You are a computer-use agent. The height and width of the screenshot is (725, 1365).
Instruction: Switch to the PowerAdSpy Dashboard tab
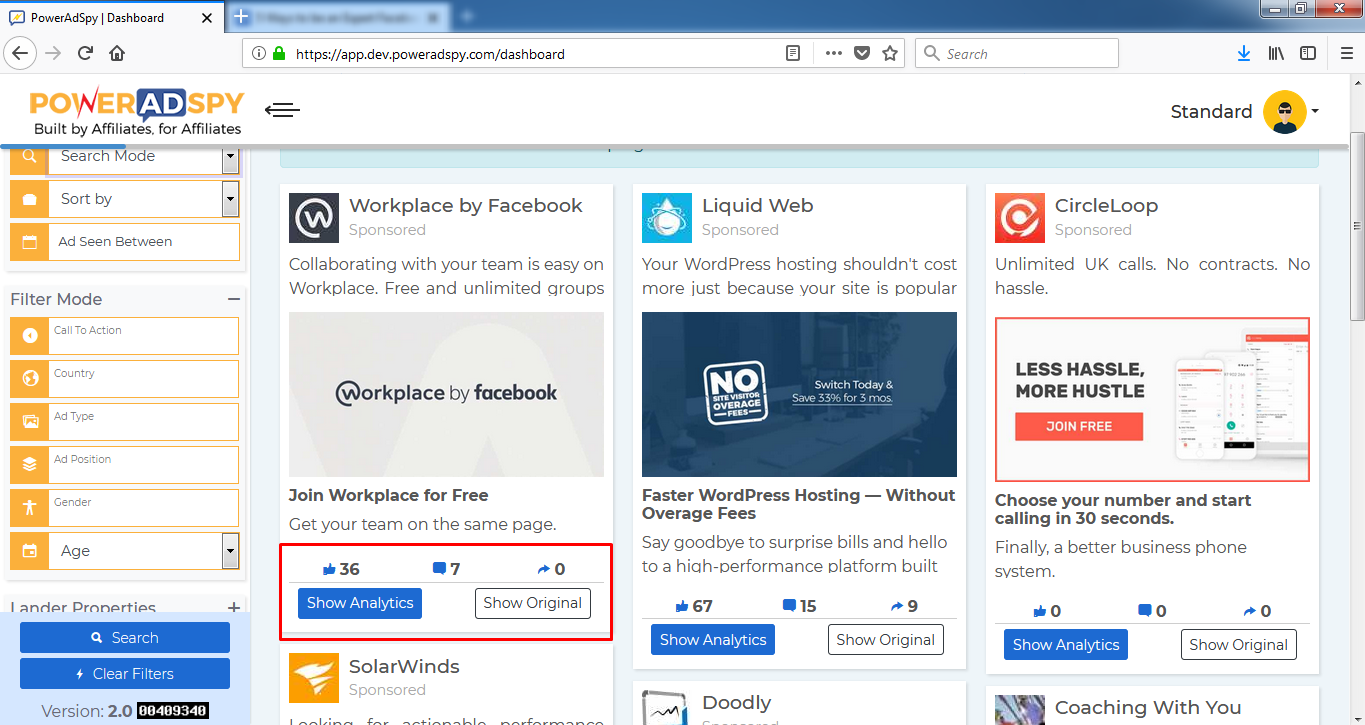coord(110,17)
